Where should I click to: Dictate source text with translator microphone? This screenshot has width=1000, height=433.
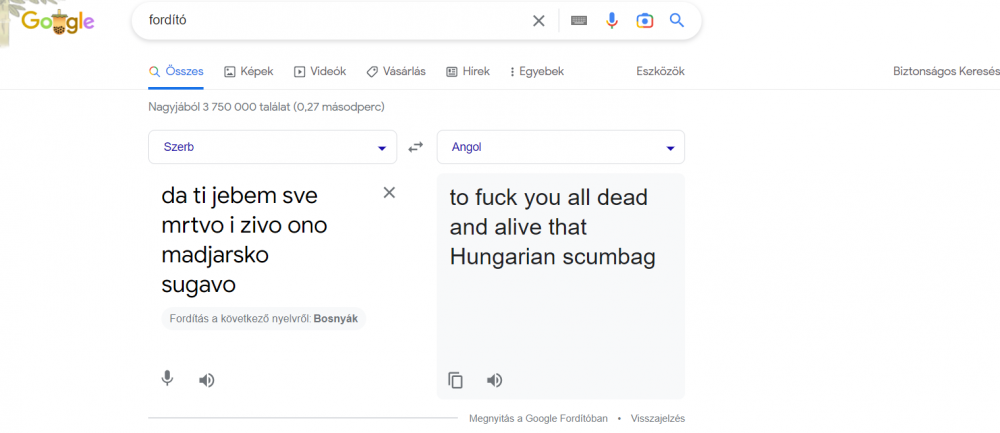point(167,379)
